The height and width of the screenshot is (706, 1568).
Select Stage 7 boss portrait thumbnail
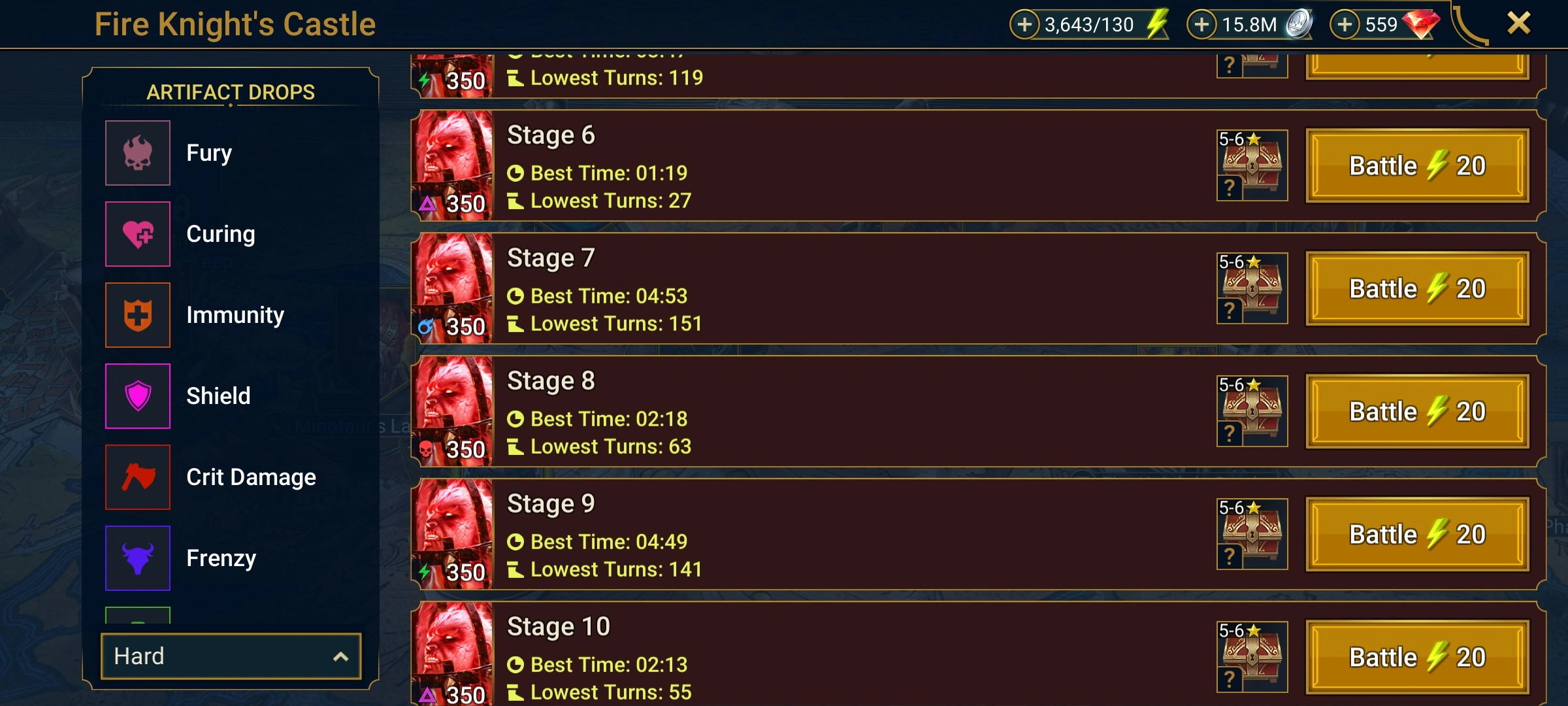[x=453, y=288]
